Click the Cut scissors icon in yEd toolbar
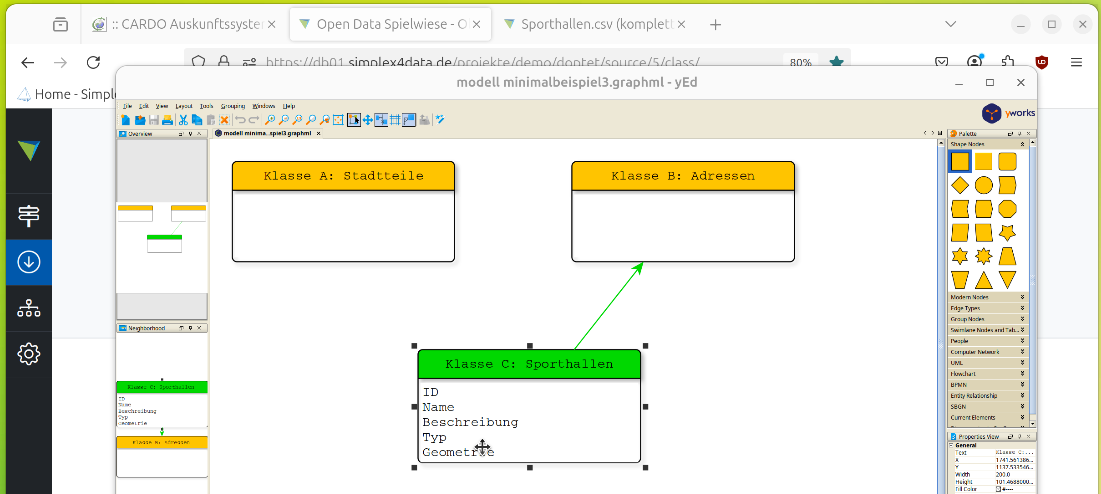This screenshot has width=1101, height=494. 183,120
